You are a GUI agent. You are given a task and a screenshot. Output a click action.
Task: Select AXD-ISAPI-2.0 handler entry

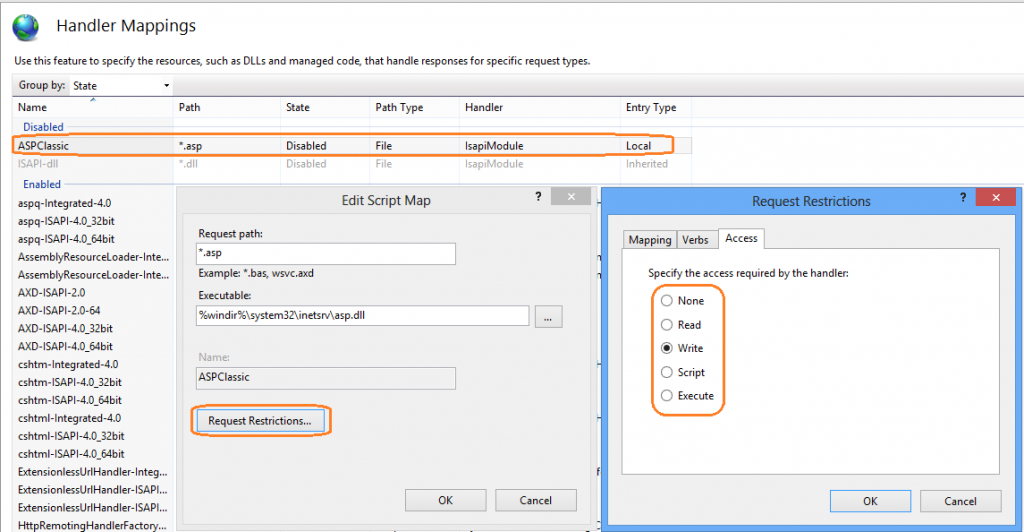52,292
